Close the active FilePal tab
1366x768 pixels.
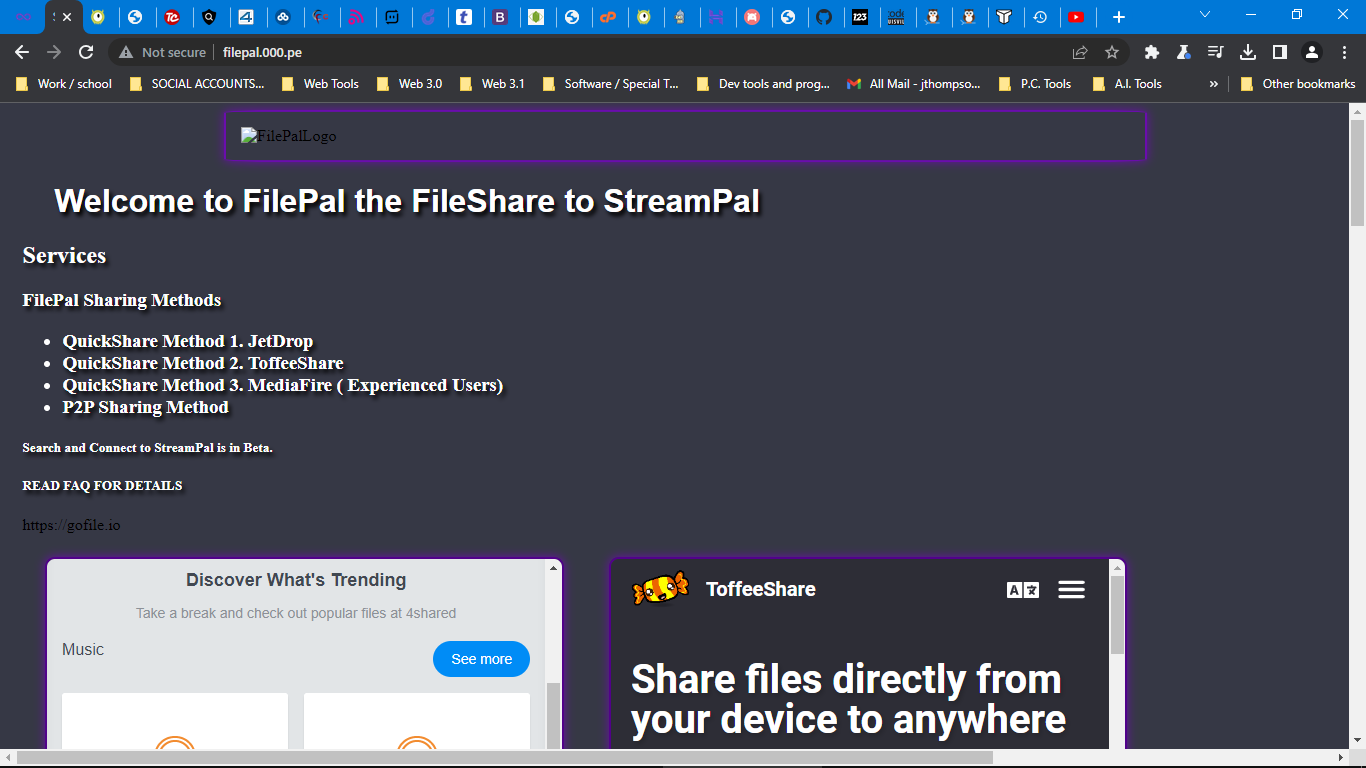(x=67, y=17)
